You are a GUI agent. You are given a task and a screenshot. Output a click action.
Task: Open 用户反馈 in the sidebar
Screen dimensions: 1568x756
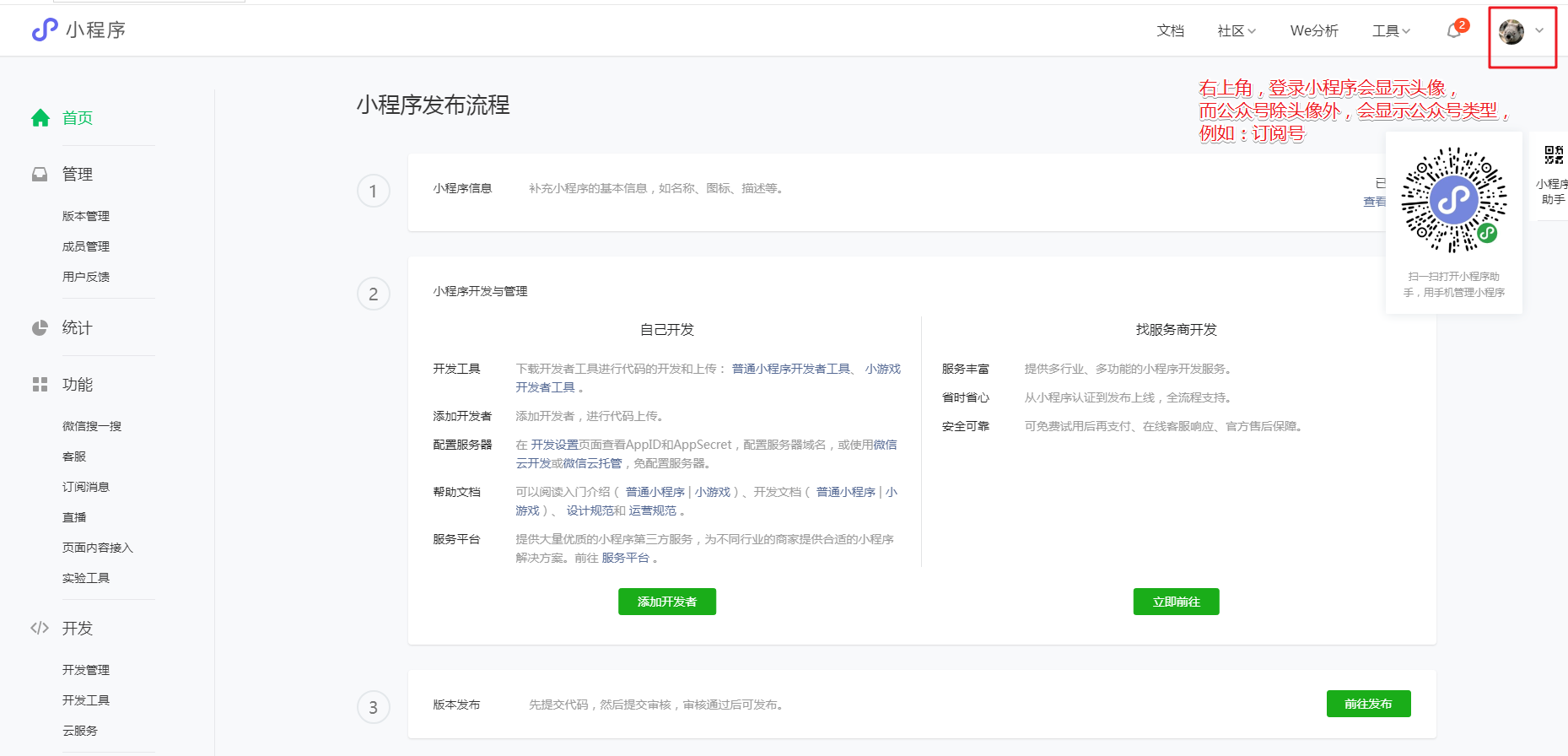pos(86,277)
